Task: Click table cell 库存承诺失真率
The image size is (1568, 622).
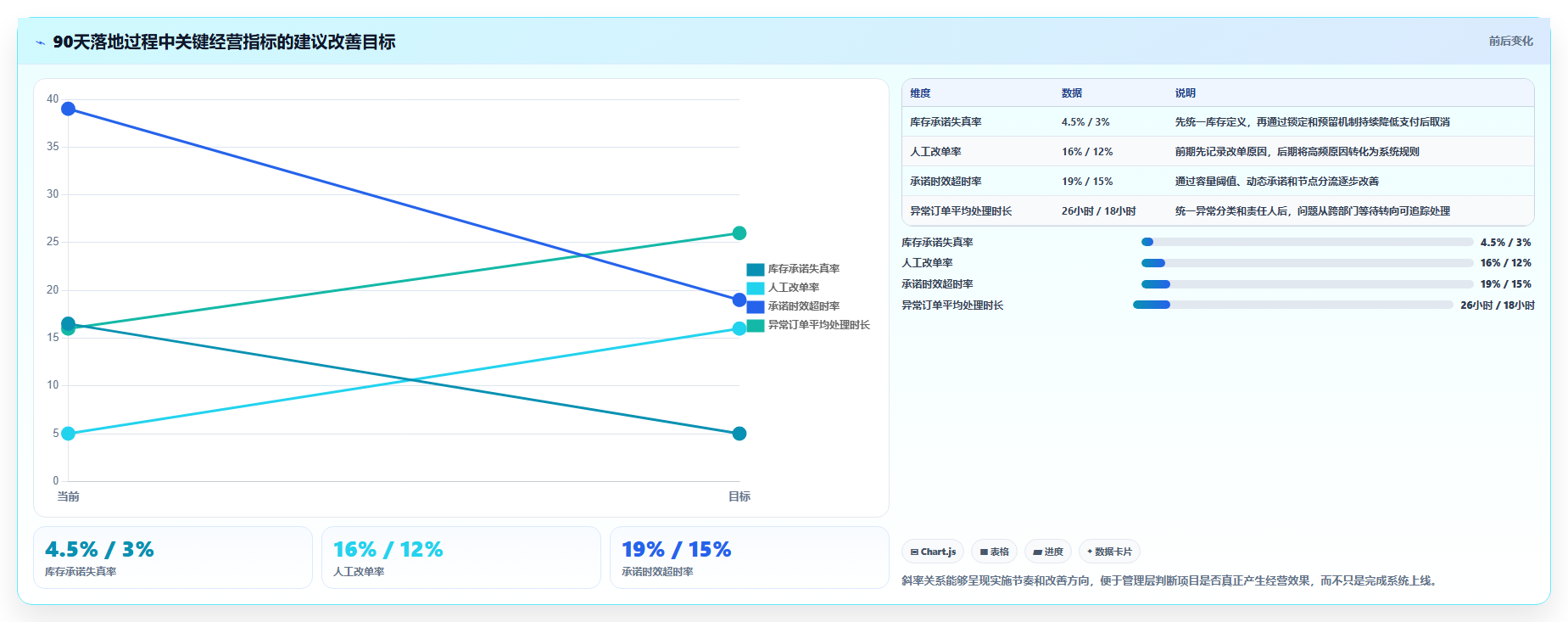Action: 946,122
